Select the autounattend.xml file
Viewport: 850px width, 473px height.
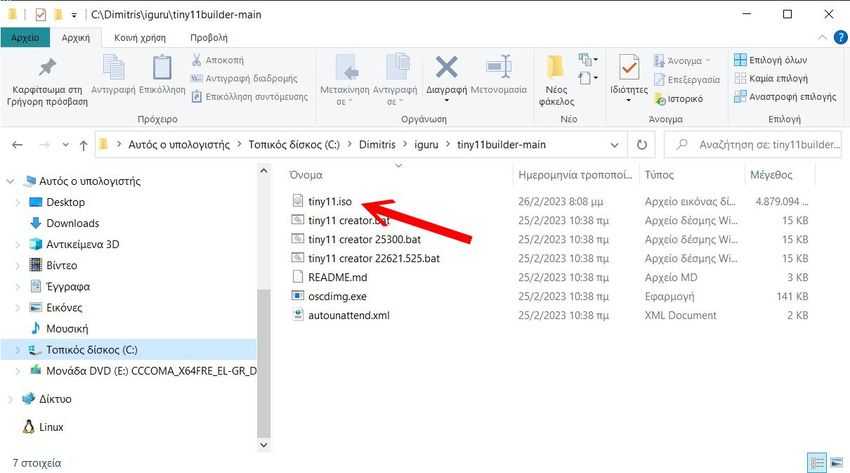[x=349, y=315]
